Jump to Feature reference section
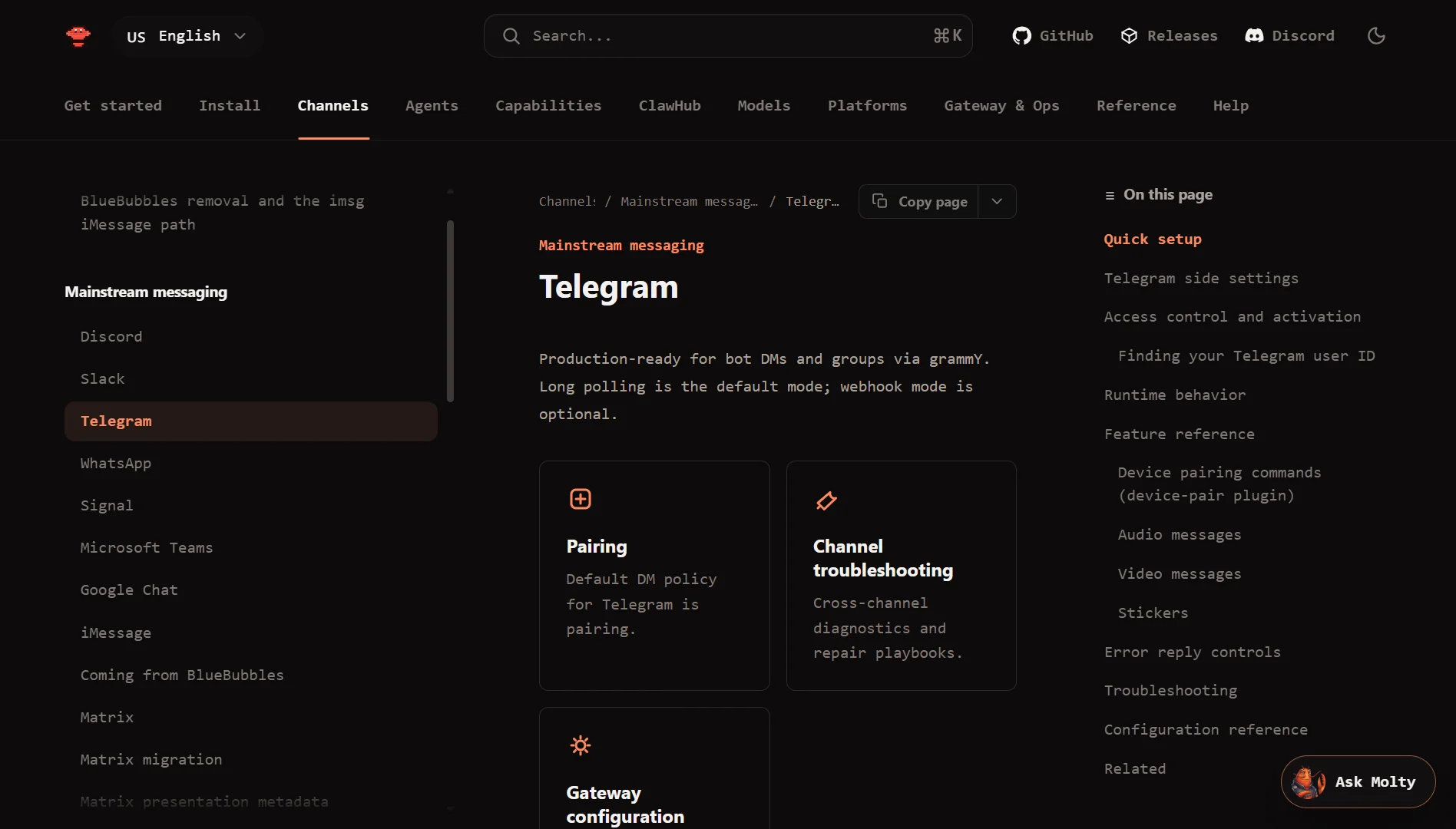This screenshot has width=1456, height=829. click(1180, 434)
